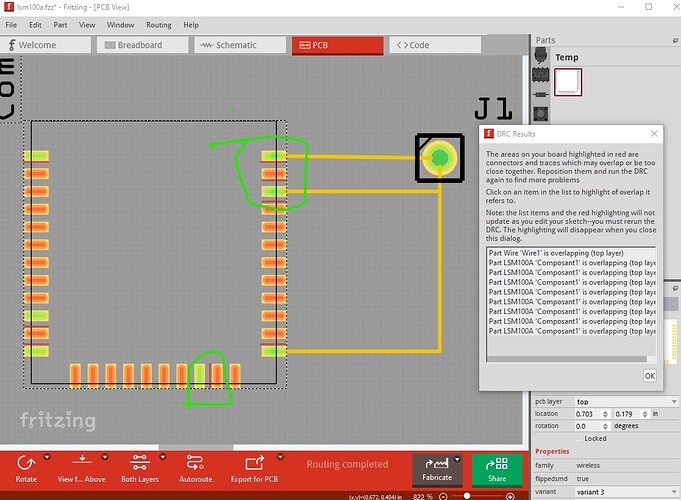Select the last LSM100A Composant1 overlapping entry

click(571, 331)
